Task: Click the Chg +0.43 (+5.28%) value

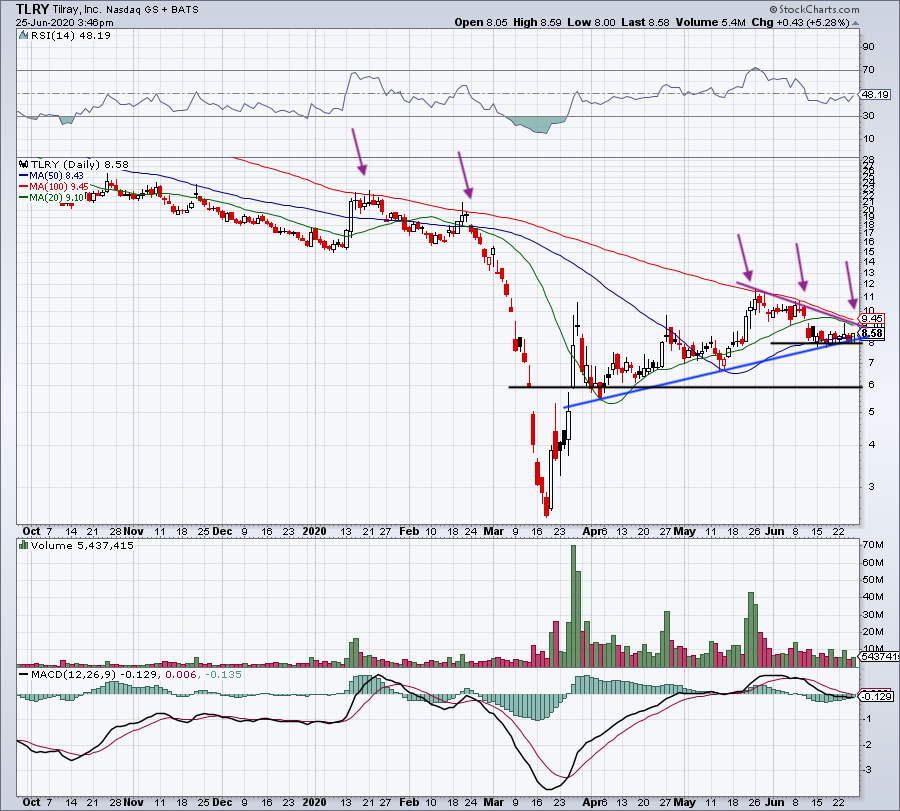Action: tap(800, 22)
